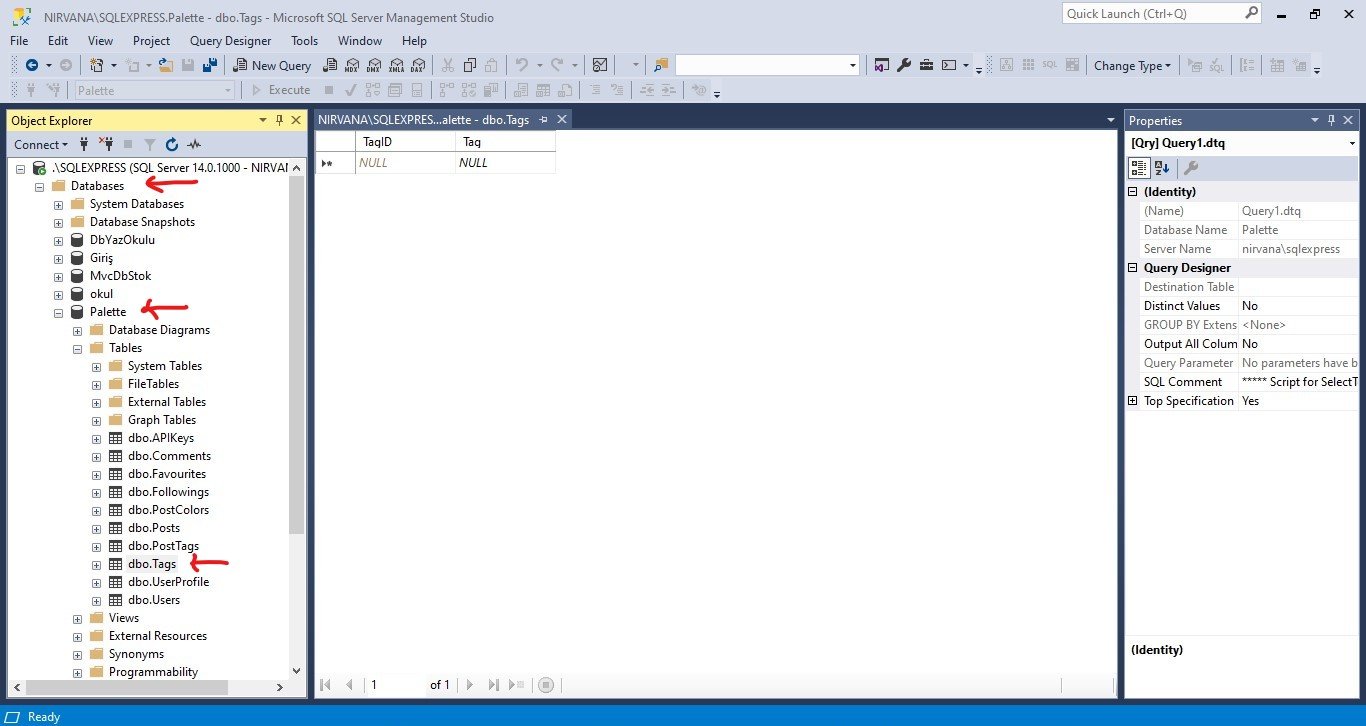
Task: Click the Disconnect icon in Object Explorer
Action: (105, 144)
